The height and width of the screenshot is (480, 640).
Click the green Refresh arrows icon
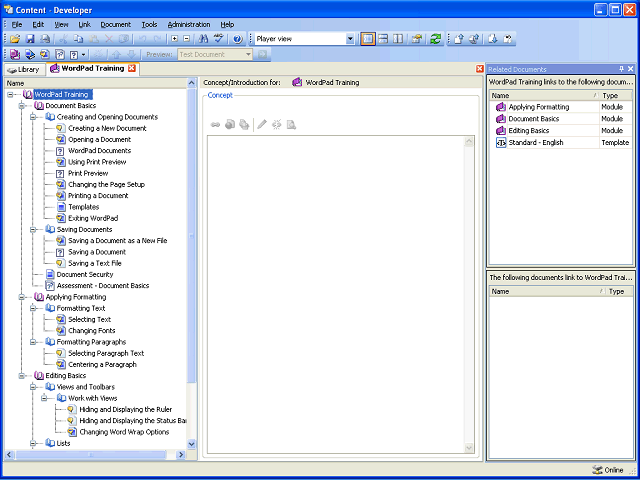[x=436, y=39]
